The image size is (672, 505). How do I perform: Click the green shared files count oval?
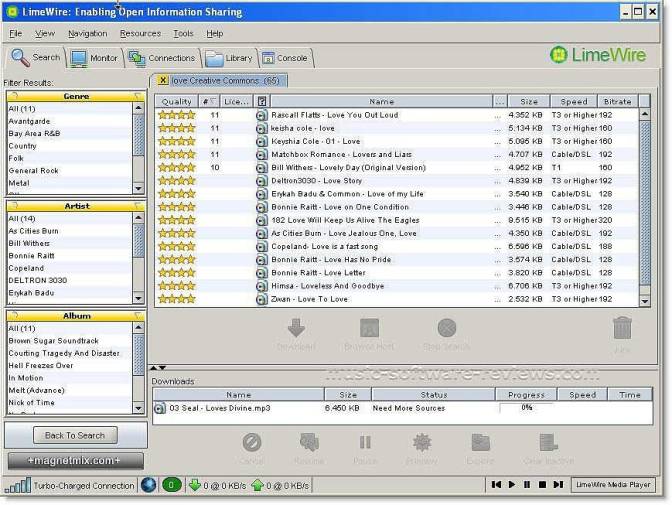(171, 485)
